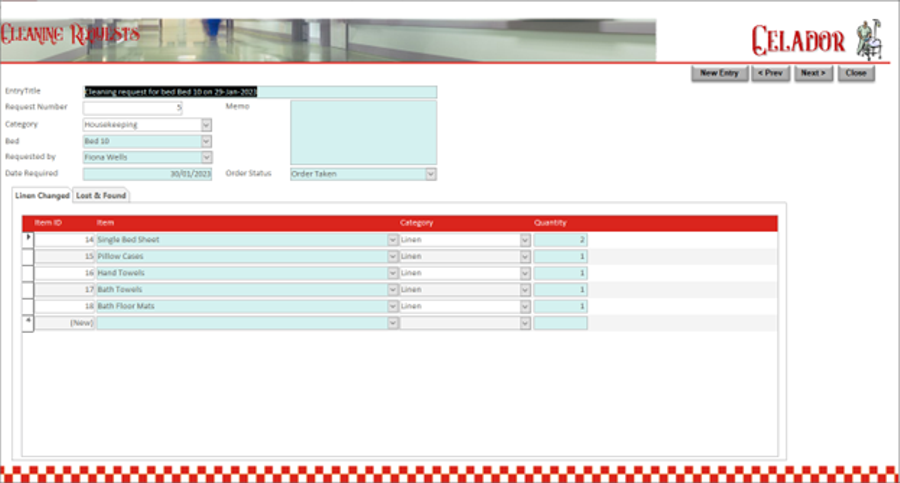The image size is (900, 483).
Task: Open the Requested by Fiona Wells dropdown
Action: [206, 157]
